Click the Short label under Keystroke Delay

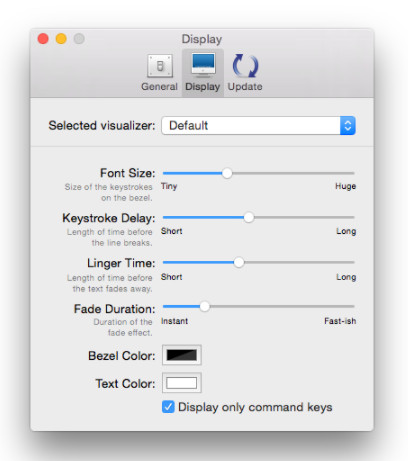click(x=172, y=231)
